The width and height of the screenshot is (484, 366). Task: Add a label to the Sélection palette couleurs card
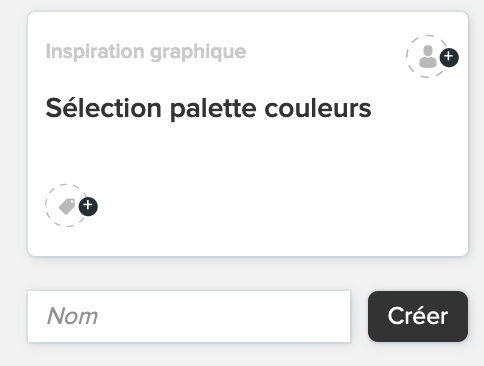(71, 206)
